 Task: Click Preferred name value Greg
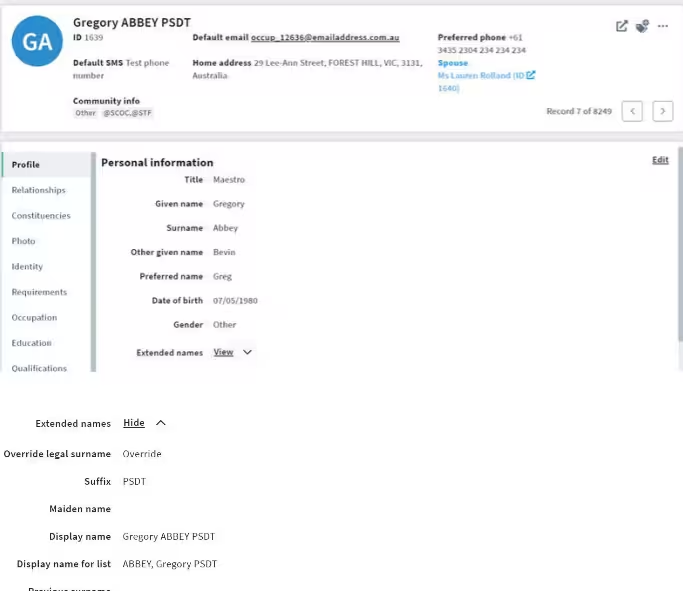[x=222, y=276]
